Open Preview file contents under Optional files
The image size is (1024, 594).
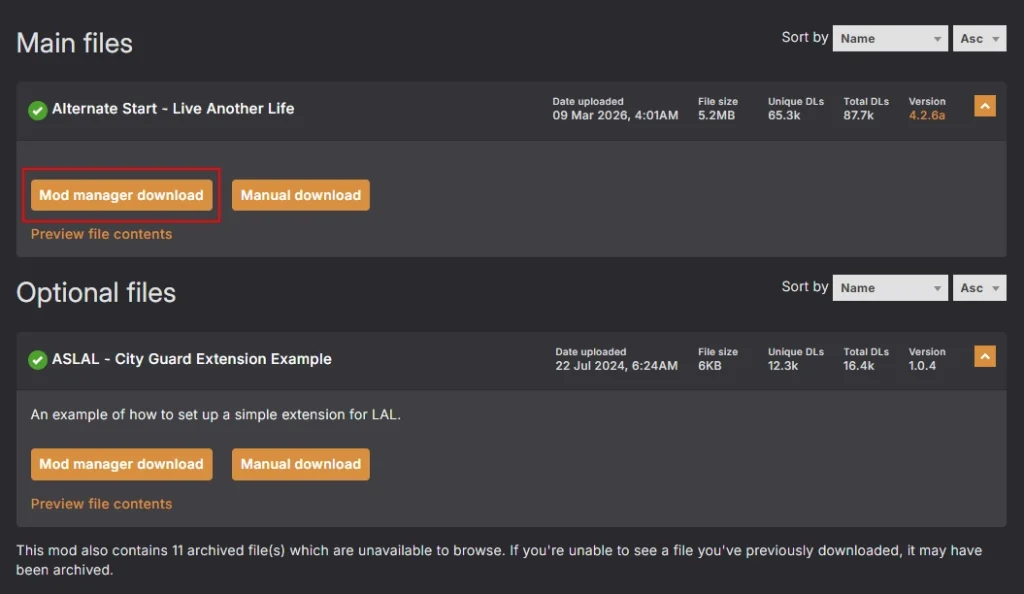click(x=101, y=504)
